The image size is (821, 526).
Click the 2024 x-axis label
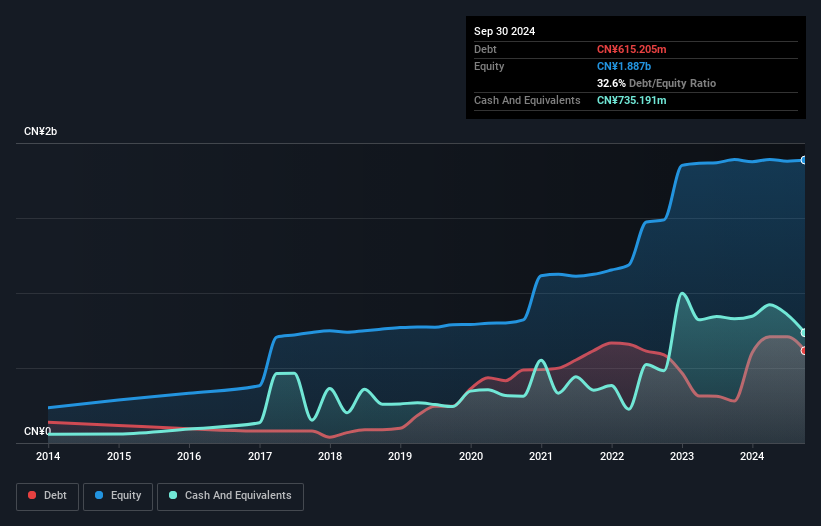752,456
